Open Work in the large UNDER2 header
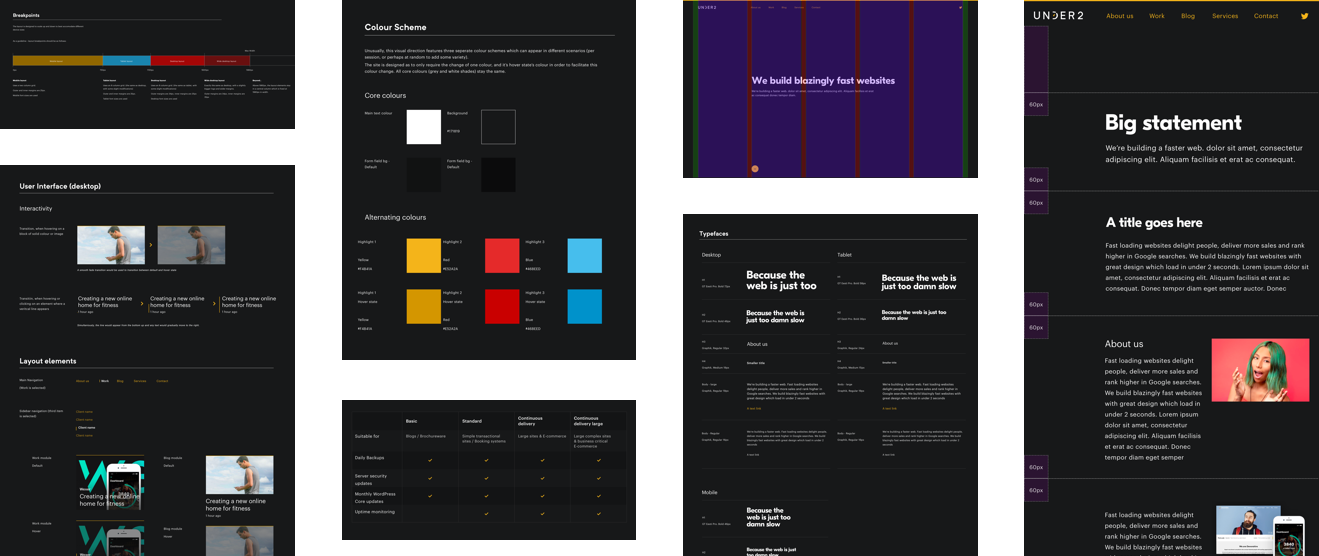 [1157, 16]
